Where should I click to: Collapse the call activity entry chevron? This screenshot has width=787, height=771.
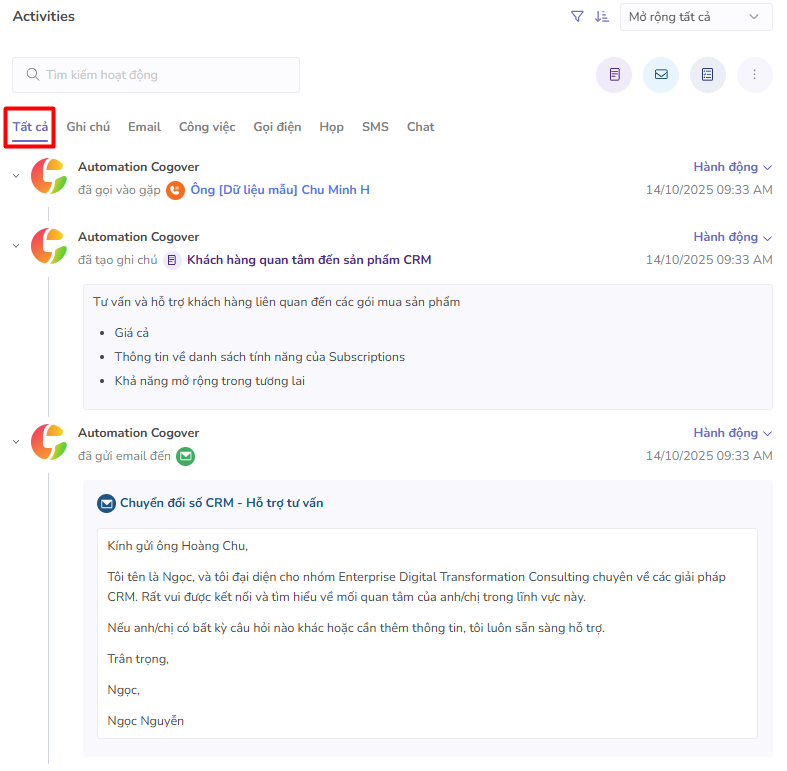pyautogui.click(x=16, y=177)
